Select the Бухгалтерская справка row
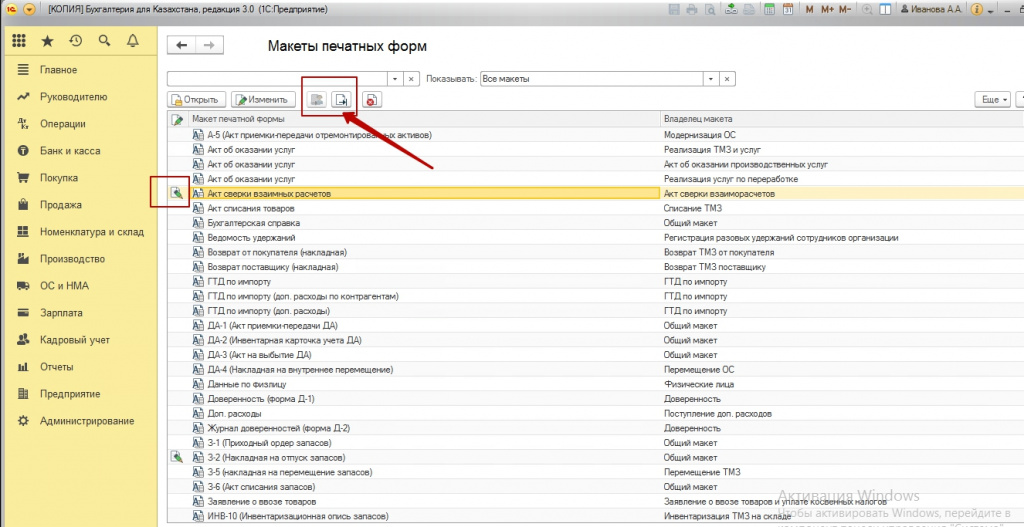Viewport: 1024px width, 527px height. tap(596, 223)
